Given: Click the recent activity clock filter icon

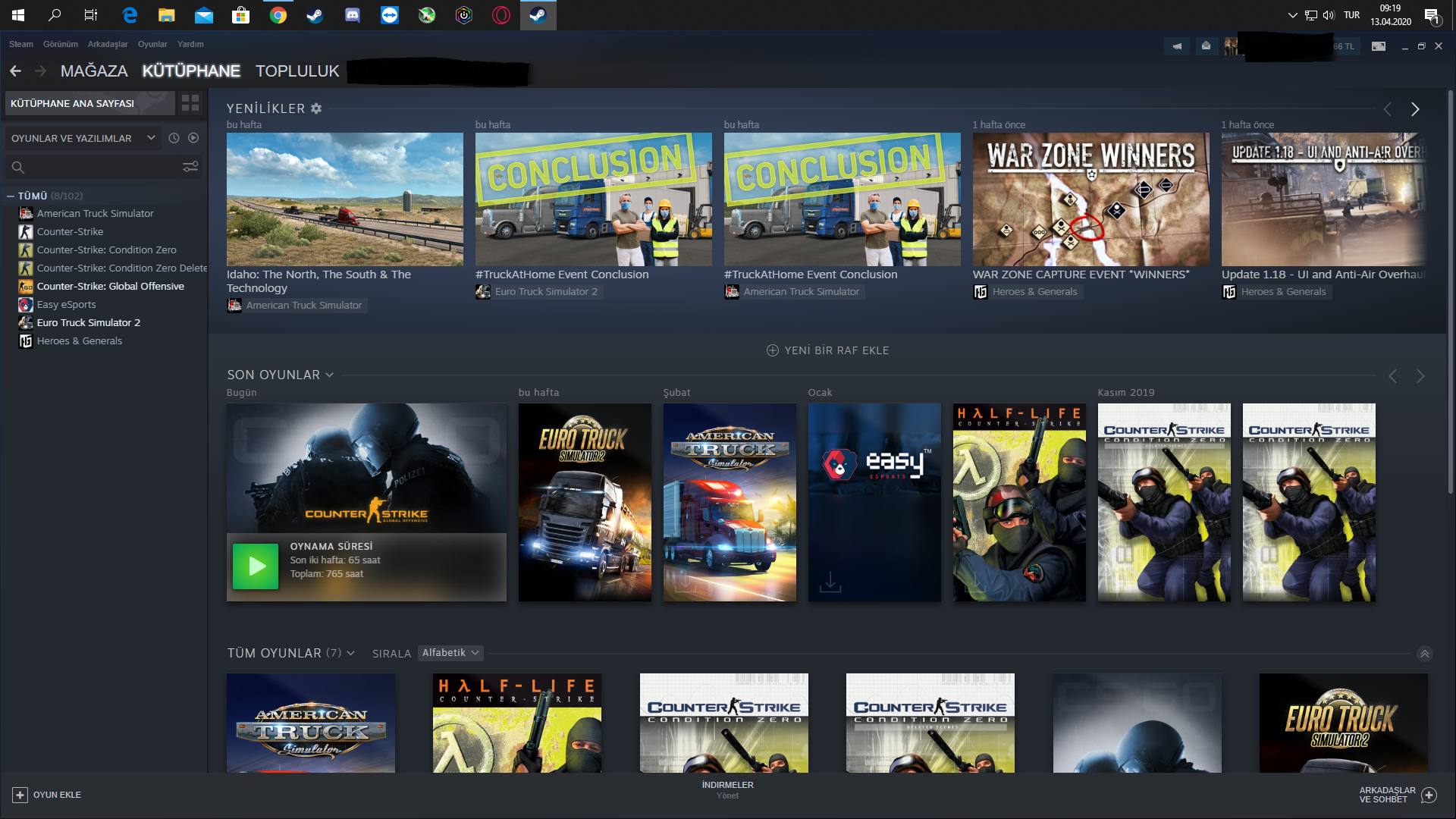Looking at the screenshot, I should pyautogui.click(x=174, y=138).
